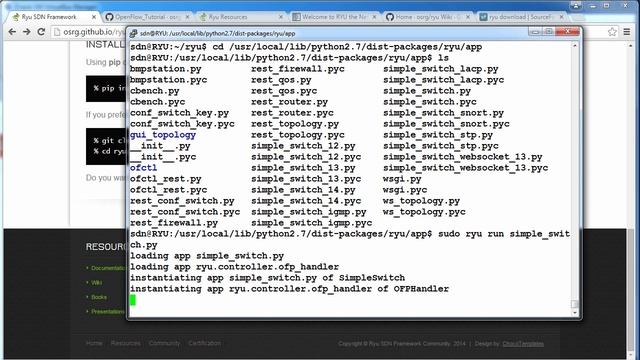This screenshot has width=640, height=360.
Task: Click rest_topology.py in the listing
Action: point(295,124)
